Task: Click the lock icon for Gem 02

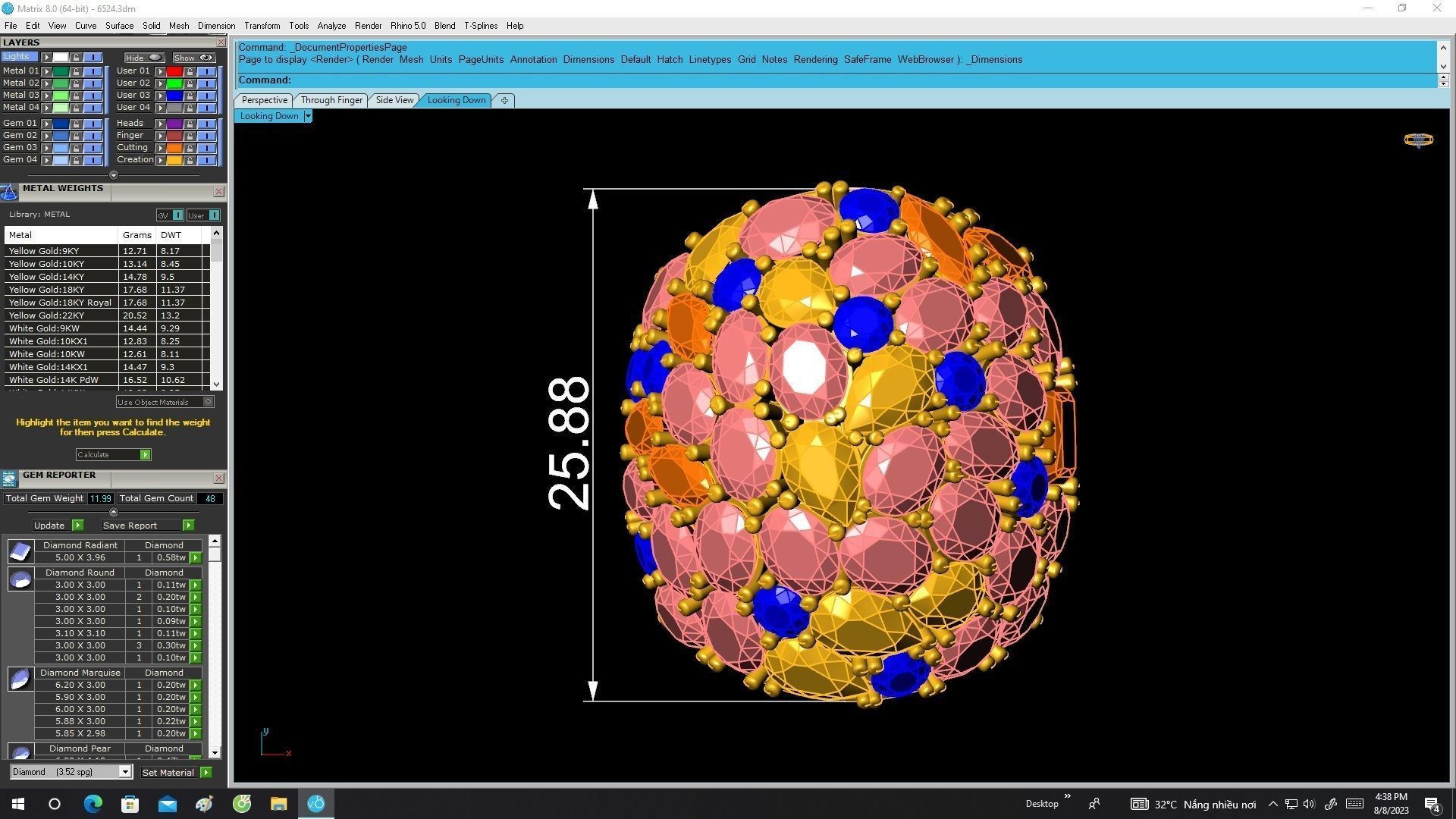Action: click(x=76, y=136)
